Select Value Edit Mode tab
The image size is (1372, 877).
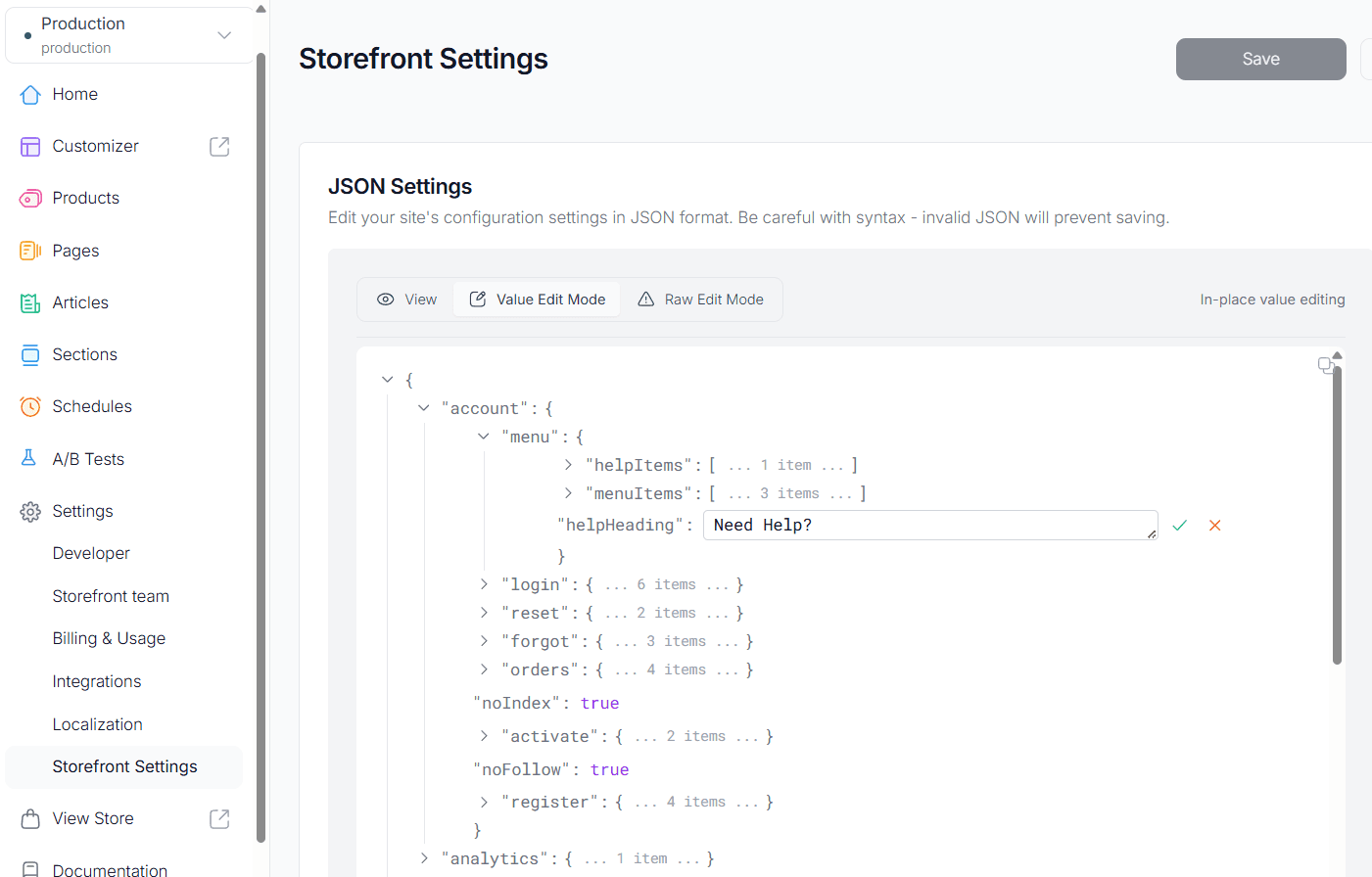(537, 300)
